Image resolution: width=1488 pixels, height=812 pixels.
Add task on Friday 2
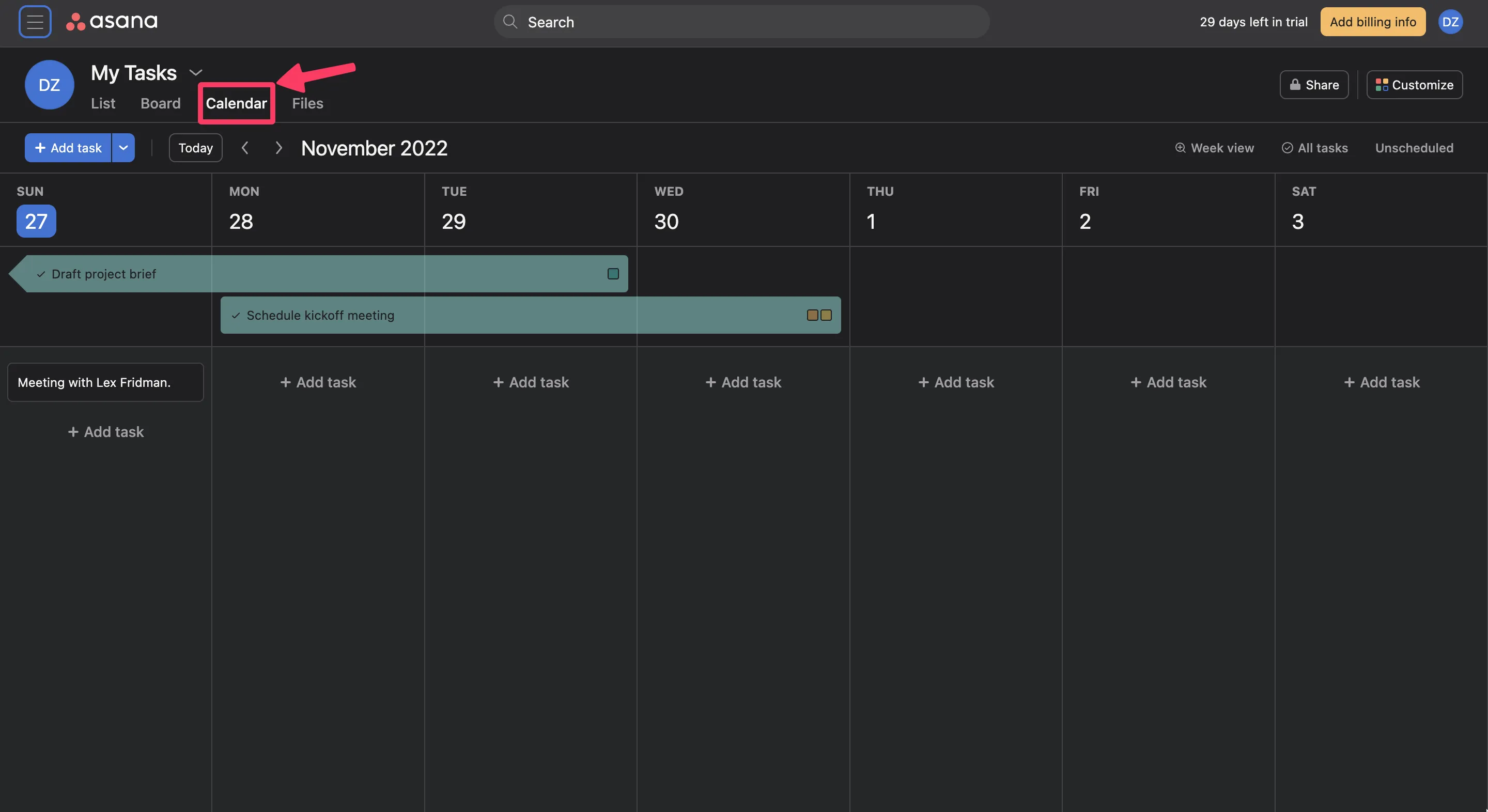point(1169,382)
